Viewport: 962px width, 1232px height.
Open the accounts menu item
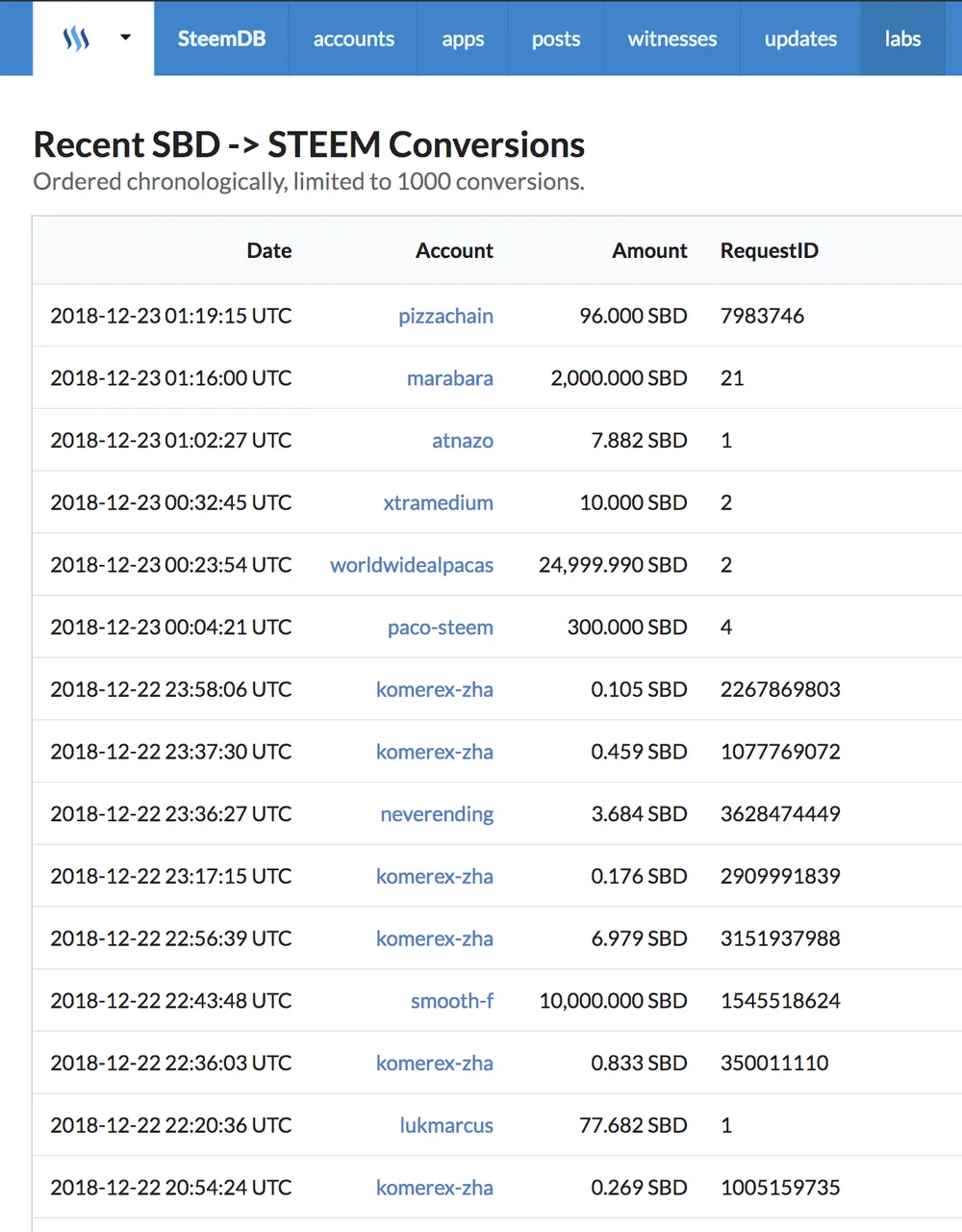pyautogui.click(x=353, y=38)
